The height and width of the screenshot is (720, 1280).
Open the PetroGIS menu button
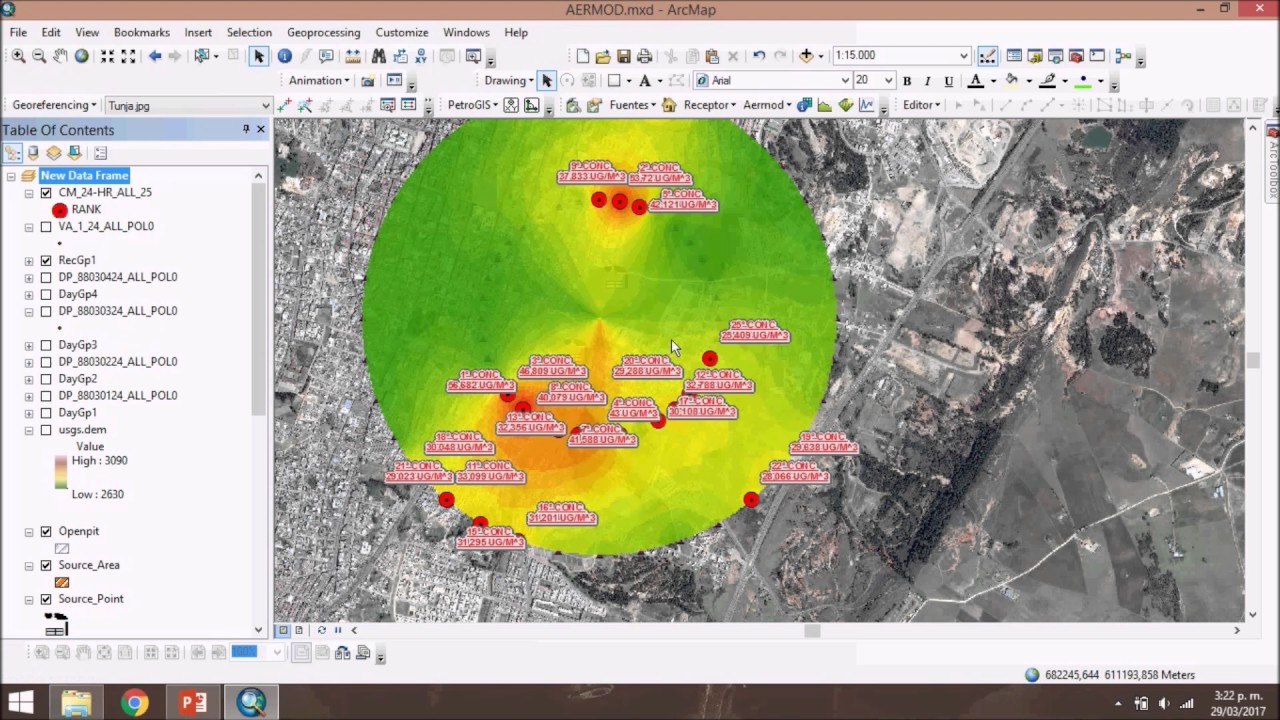click(x=472, y=105)
